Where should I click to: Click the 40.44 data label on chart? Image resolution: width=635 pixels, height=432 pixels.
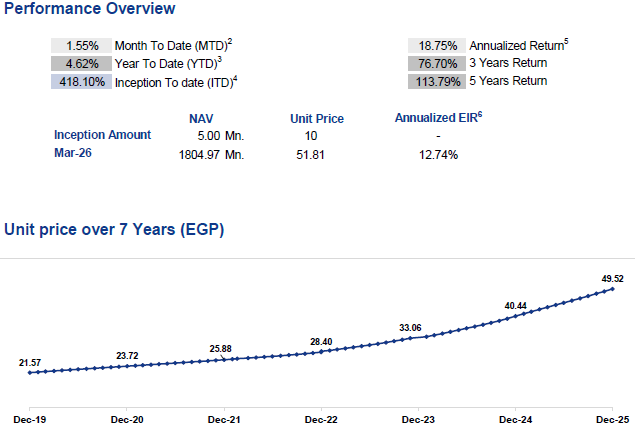[516, 306]
